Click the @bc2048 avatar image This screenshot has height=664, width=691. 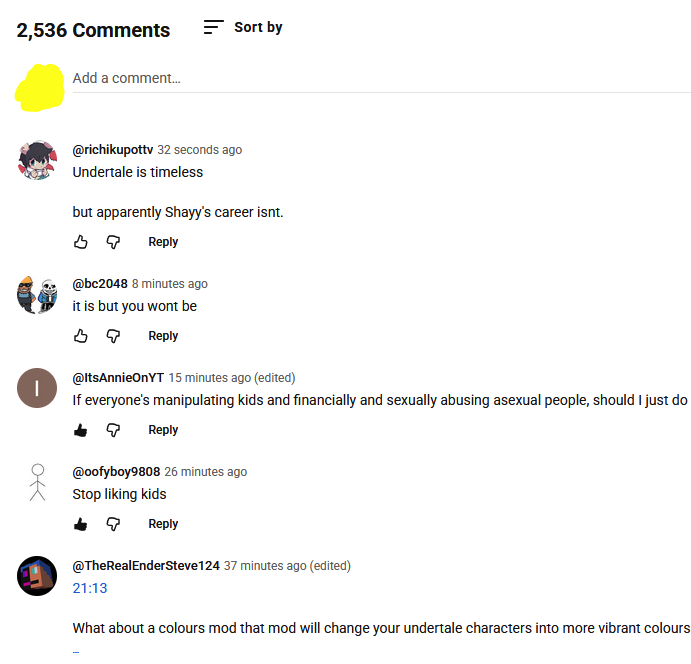[x=38, y=294]
